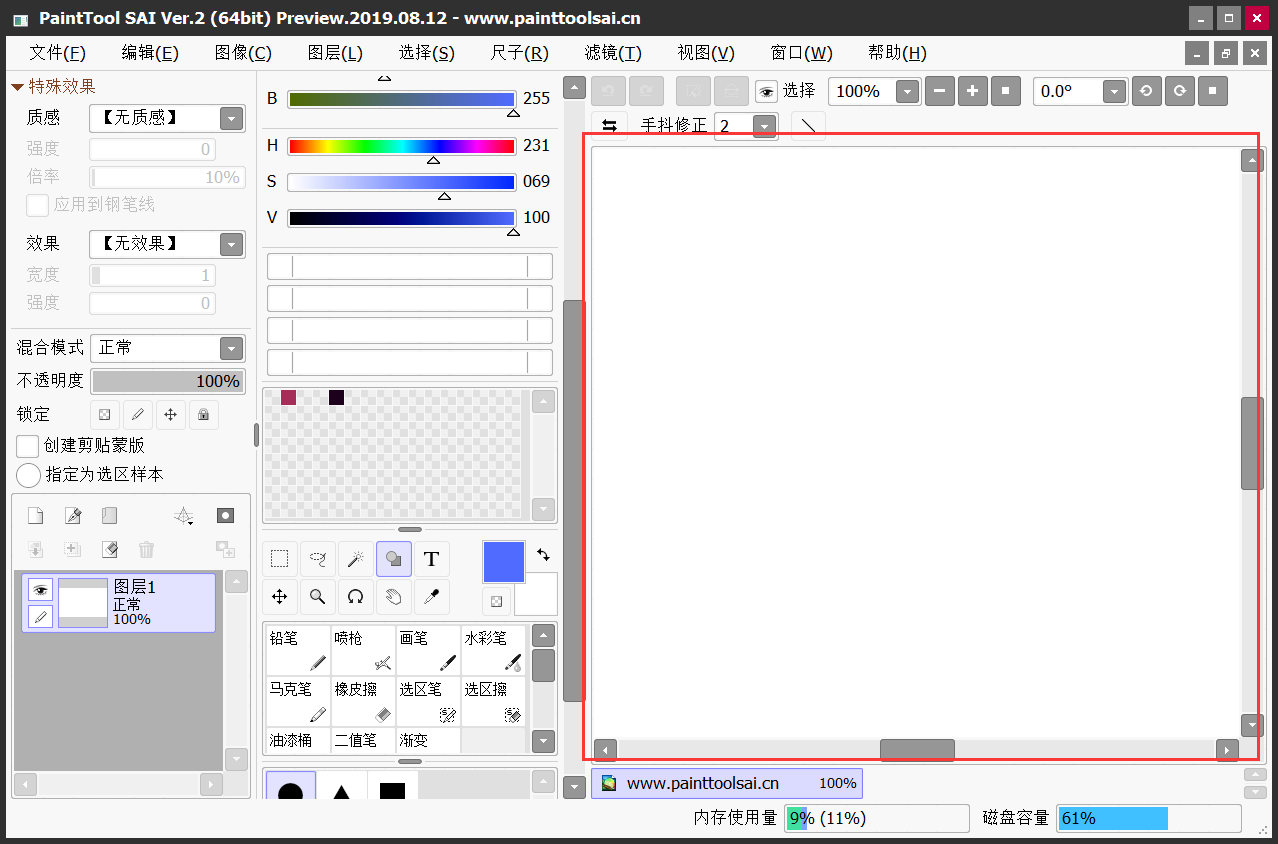This screenshot has width=1278, height=844.
Task: Hide 图层1 using its eye icon
Action: point(41,590)
